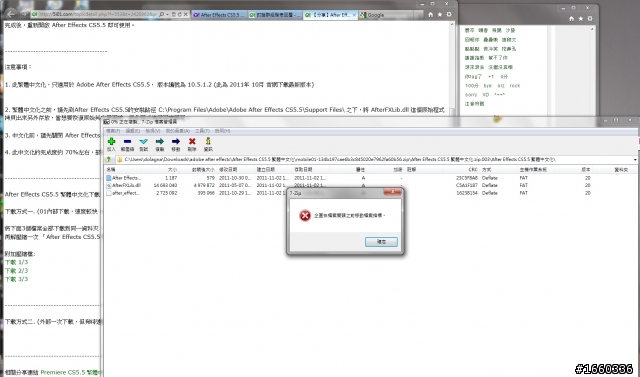Open the Favorites (A) menu in 7-Zip
Viewport: 640px width, 377px height.
point(178,131)
